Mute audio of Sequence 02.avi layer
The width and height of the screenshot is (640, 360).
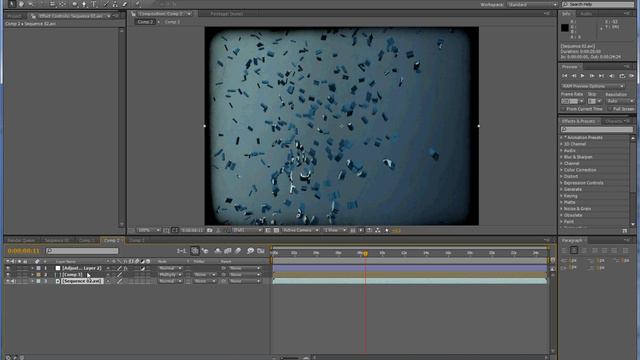[x=13, y=281]
